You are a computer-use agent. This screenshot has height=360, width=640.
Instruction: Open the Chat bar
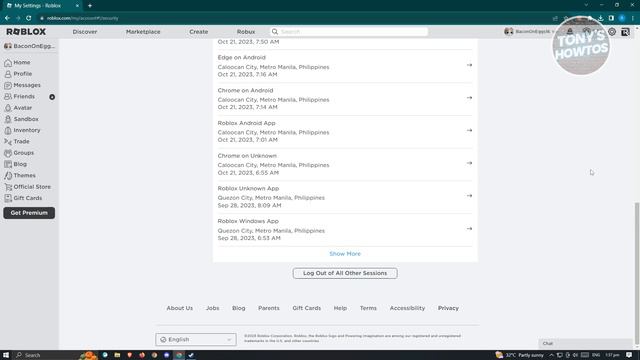point(585,343)
